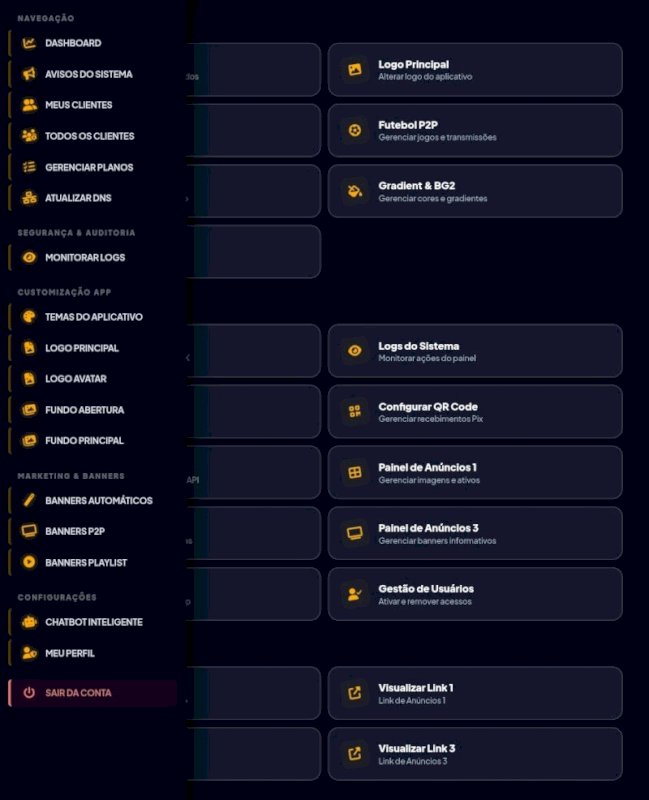Click the QR code icon on Configurar QR Code card
Image resolution: width=649 pixels, height=800 pixels.
354,412
